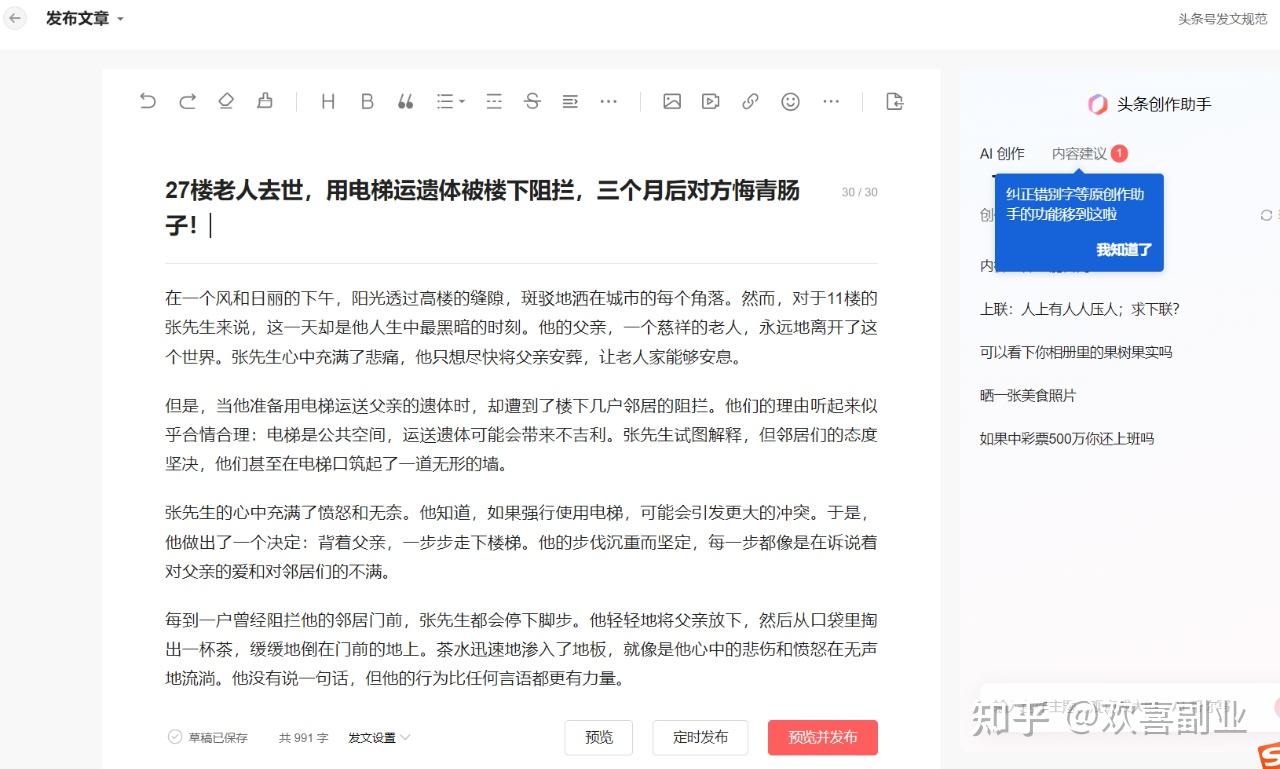Undo the last edit
This screenshot has height=769, width=1280.
click(x=148, y=101)
